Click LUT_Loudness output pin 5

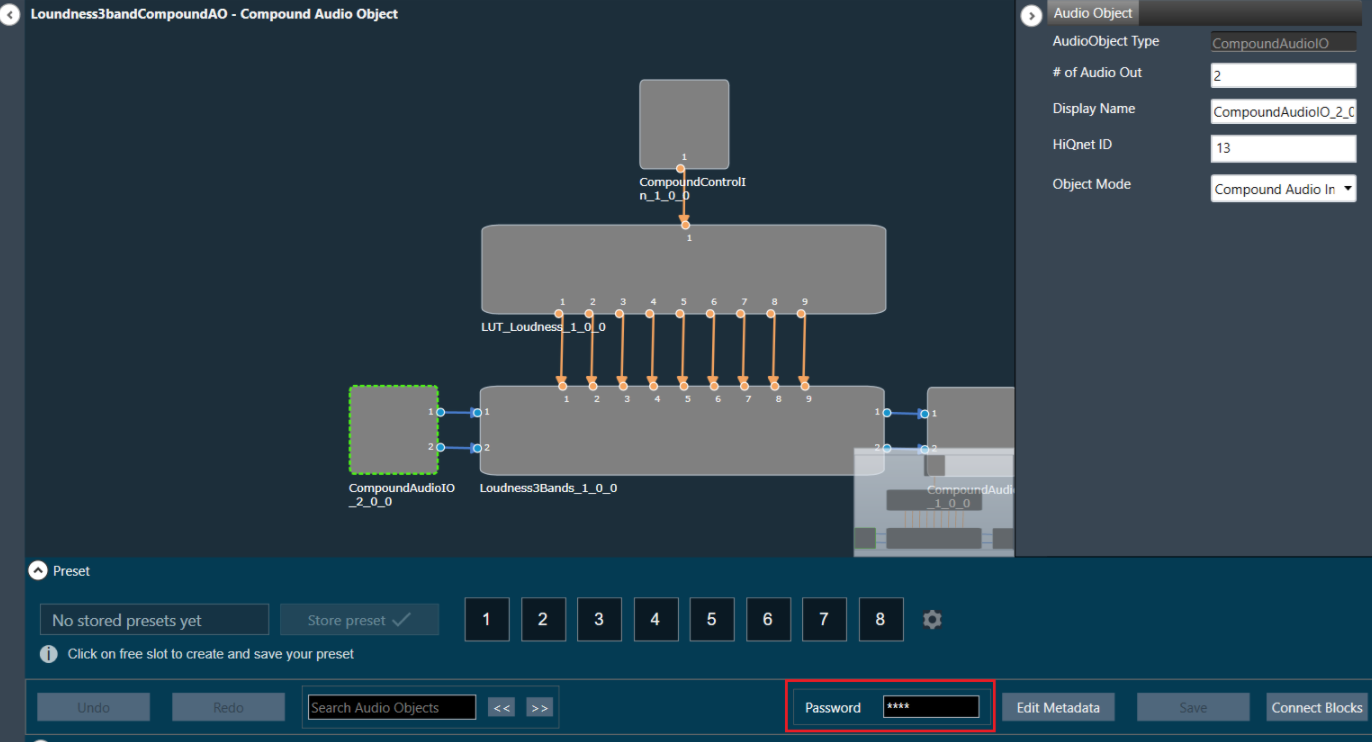680,314
